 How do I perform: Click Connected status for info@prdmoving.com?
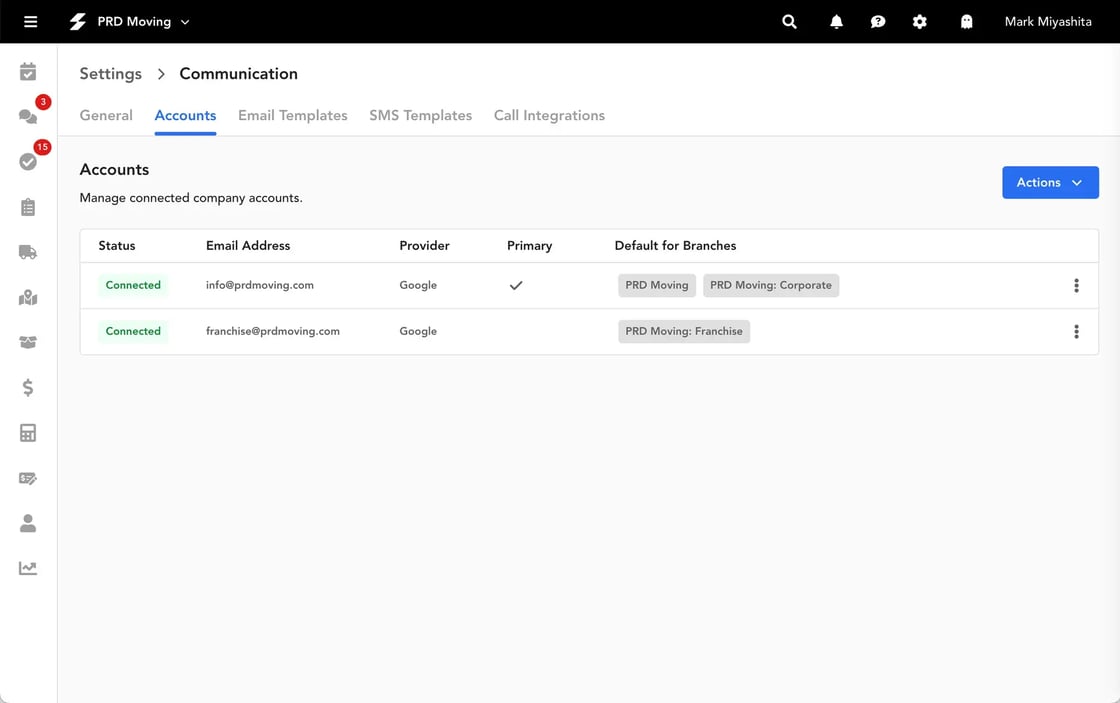tap(133, 285)
